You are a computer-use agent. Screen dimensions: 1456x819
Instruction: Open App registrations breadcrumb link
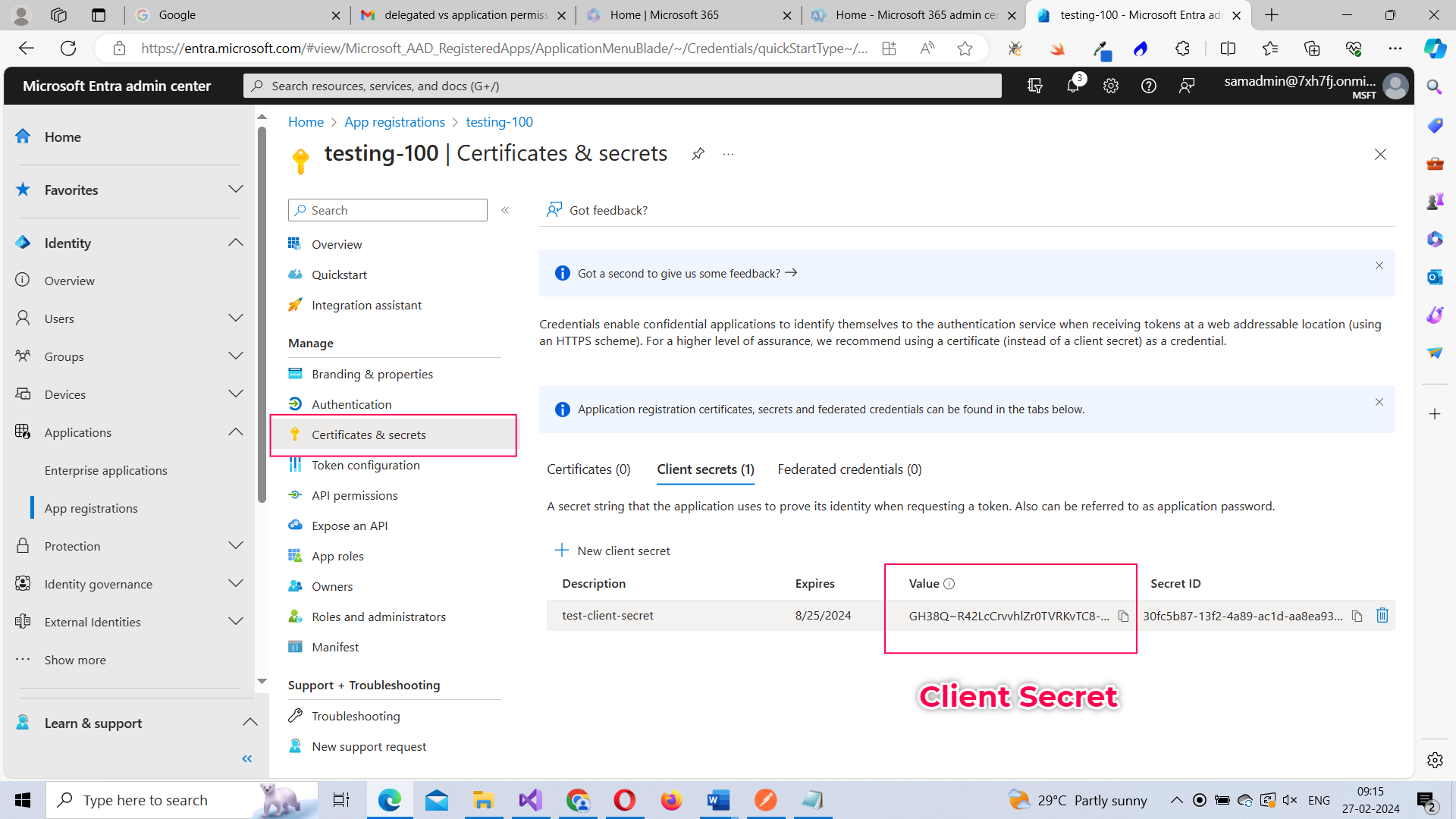(x=394, y=121)
